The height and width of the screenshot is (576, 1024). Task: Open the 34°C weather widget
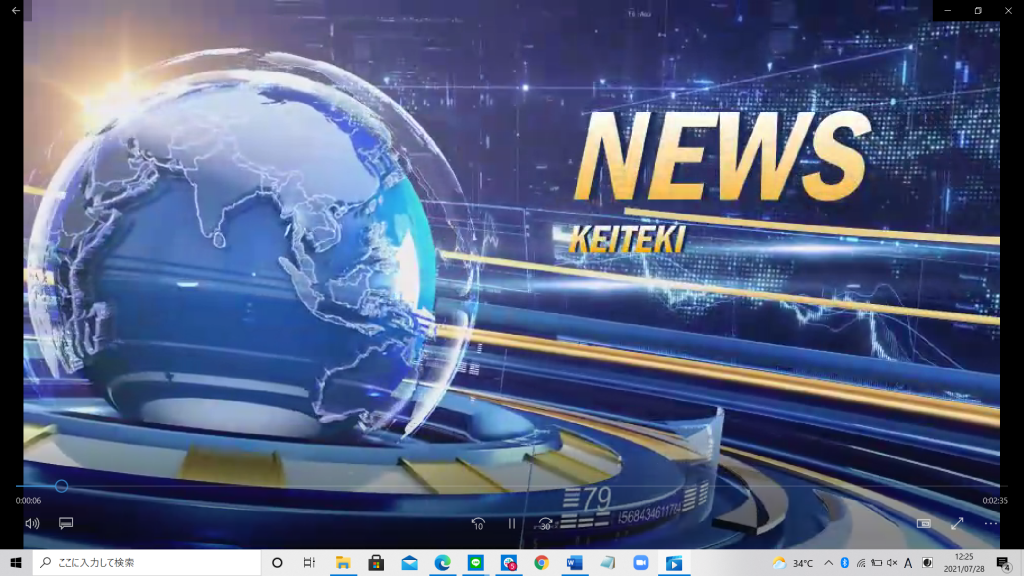click(792, 563)
